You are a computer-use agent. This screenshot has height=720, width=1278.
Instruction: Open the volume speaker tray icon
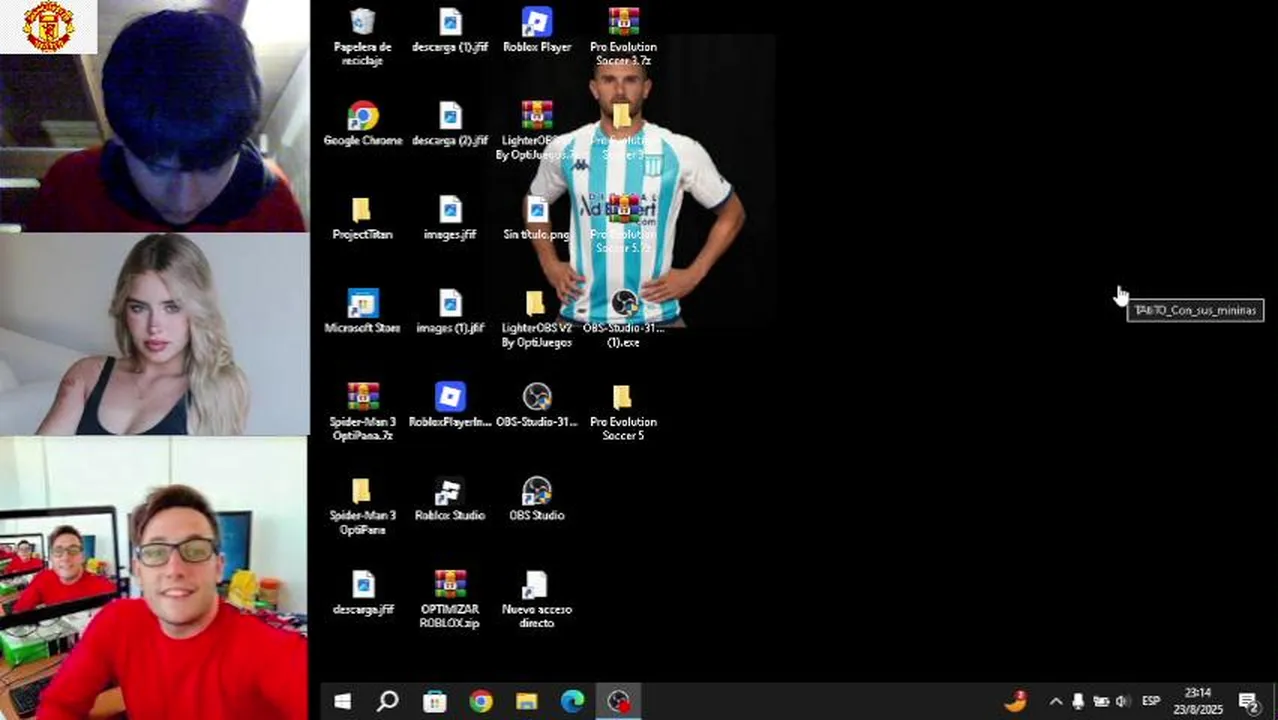pos(1122,702)
